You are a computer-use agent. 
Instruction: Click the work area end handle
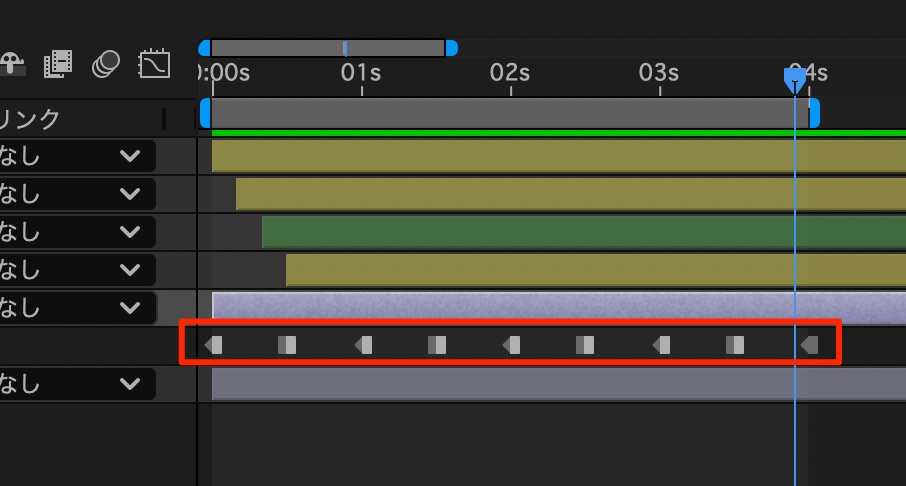coord(814,113)
